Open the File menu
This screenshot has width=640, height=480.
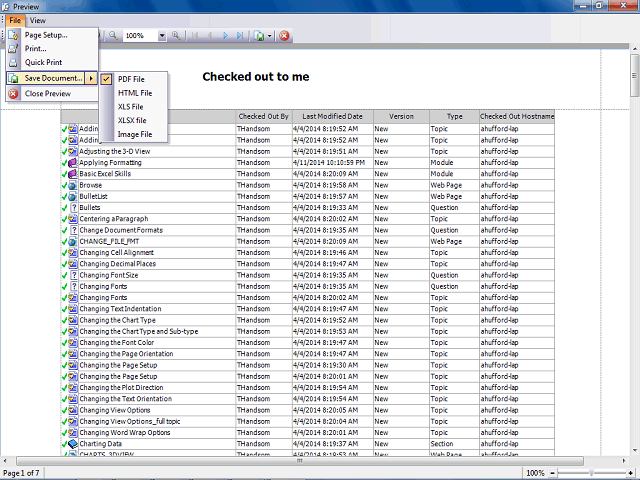tap(15, 20)
